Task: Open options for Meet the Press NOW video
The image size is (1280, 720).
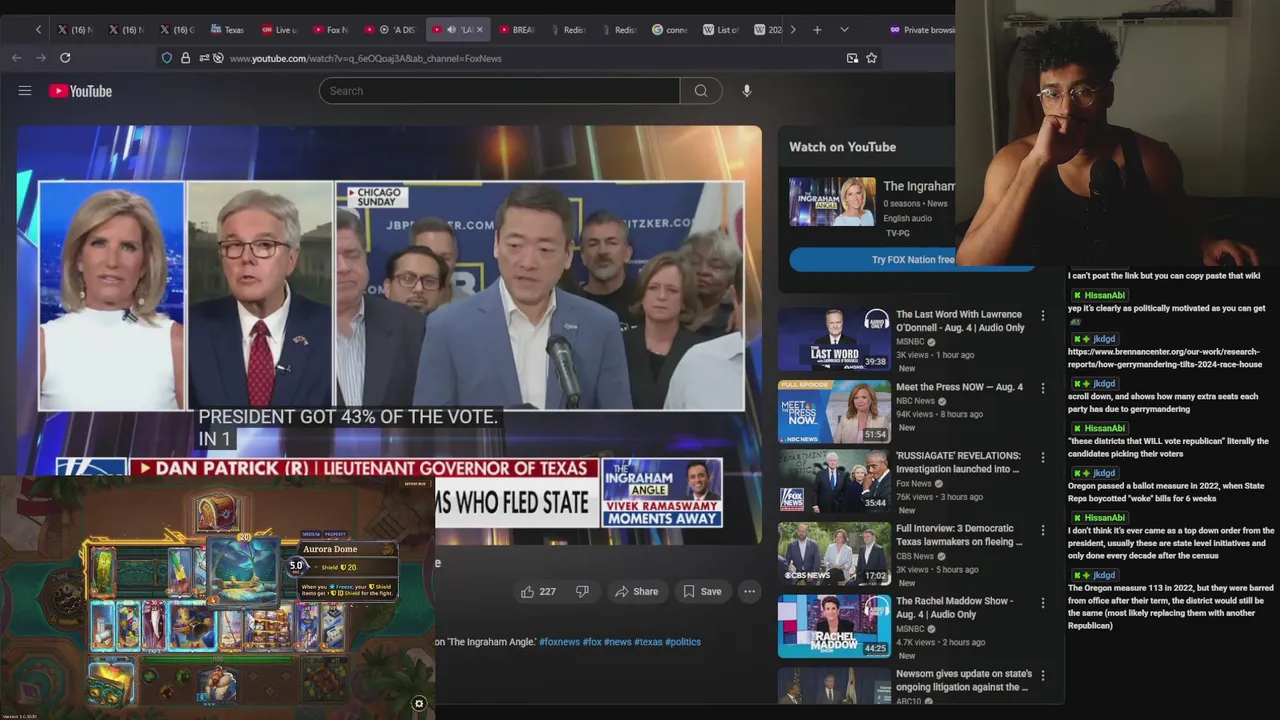Action: click(x=1043, y=388)
